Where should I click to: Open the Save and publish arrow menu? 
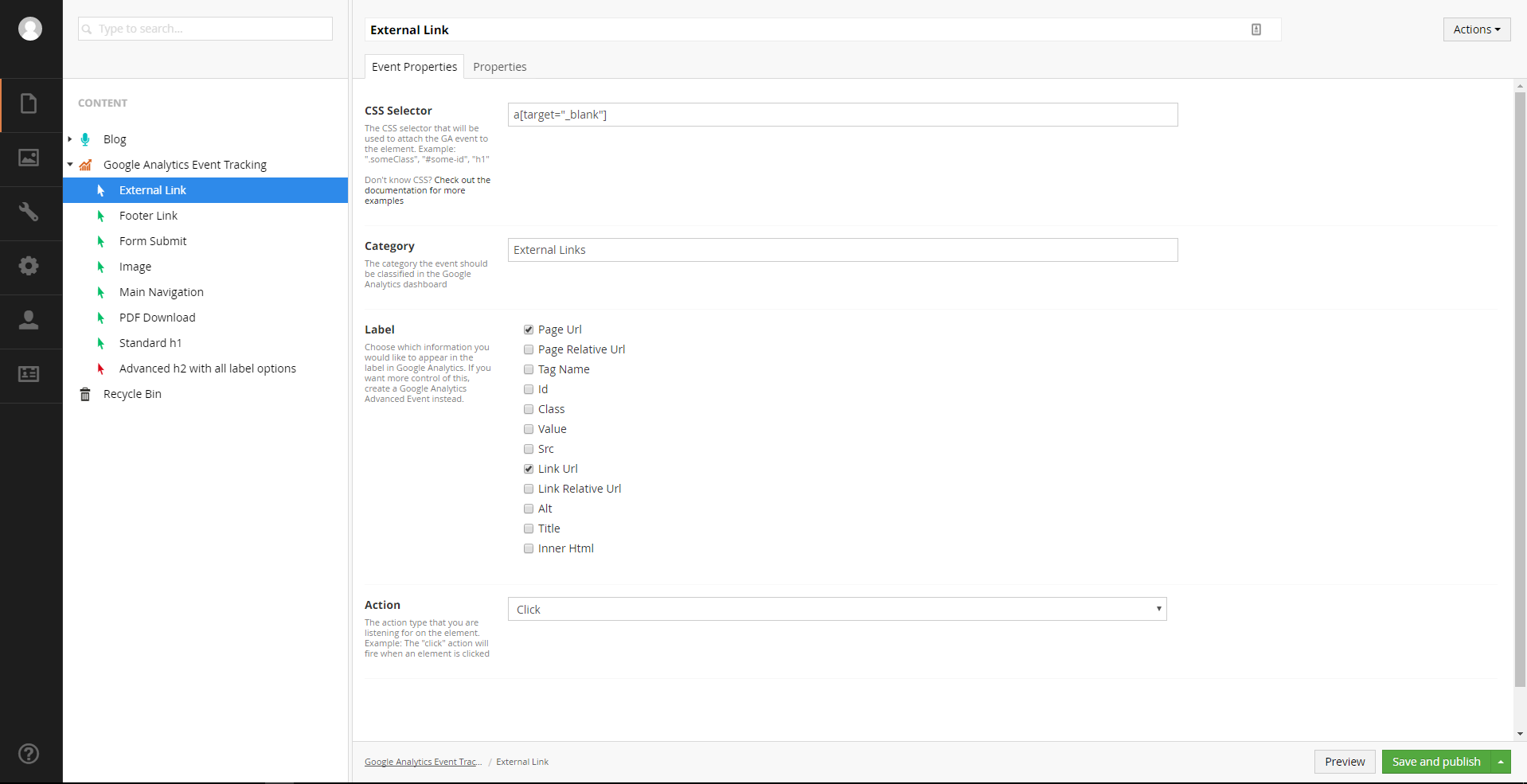[1501, 762]
